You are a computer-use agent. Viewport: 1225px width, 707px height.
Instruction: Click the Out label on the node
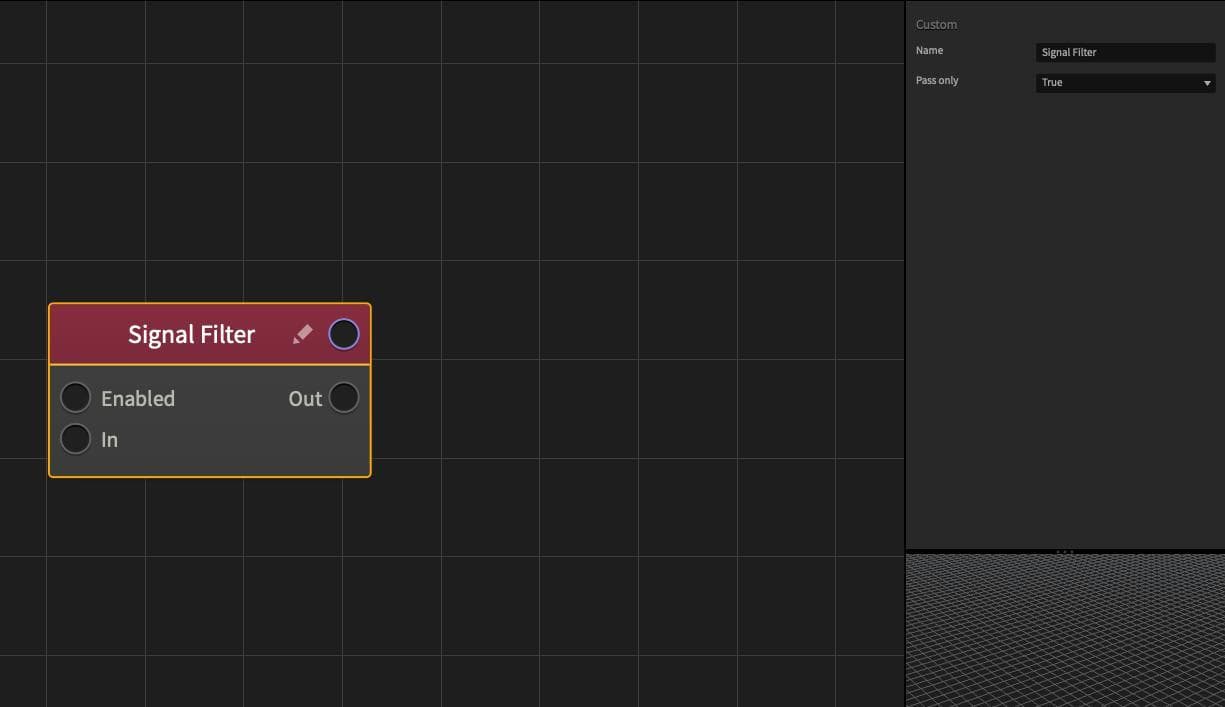(305, 398)
